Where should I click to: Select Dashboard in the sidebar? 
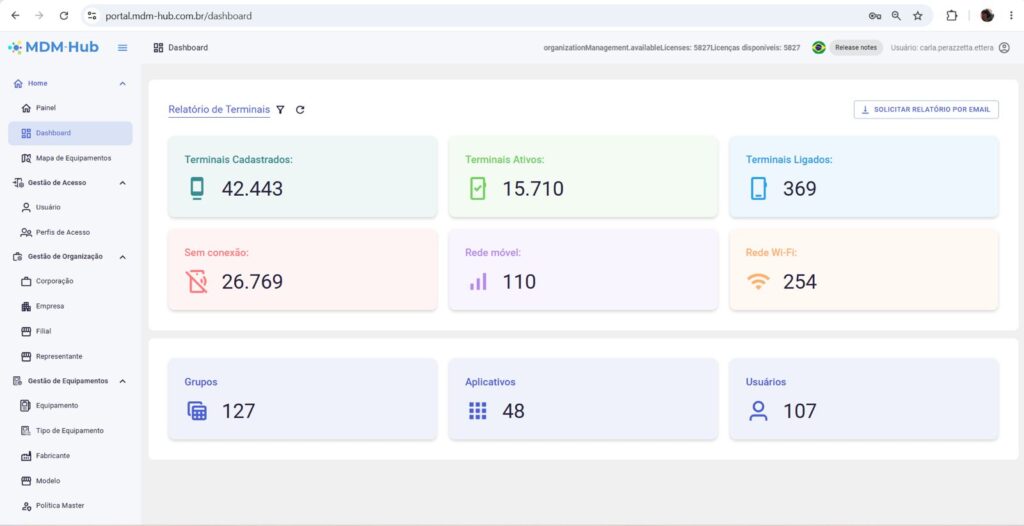pyautogui.click(x=71, y=133)
